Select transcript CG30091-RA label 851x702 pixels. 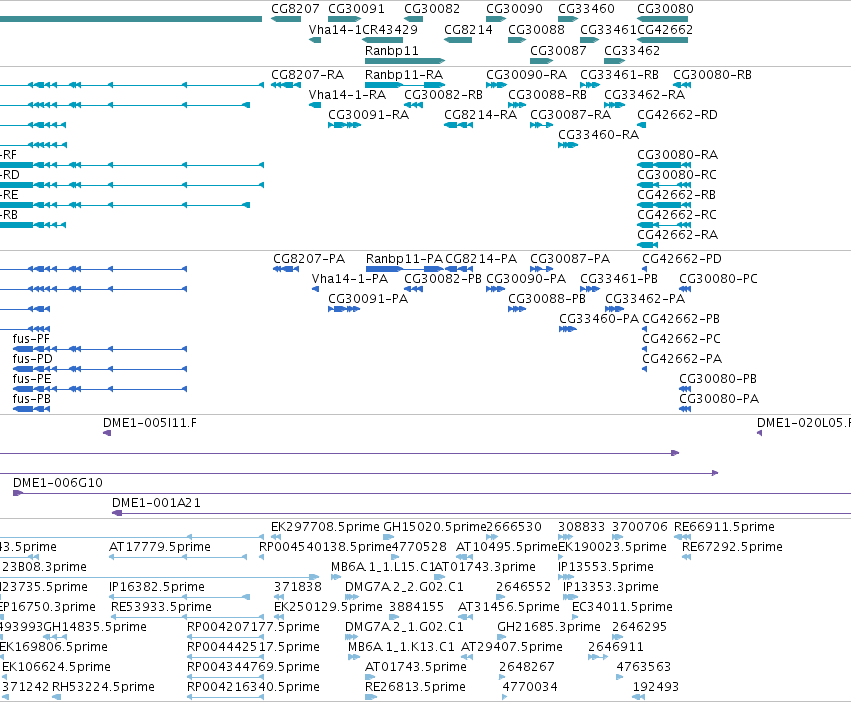coord(369,115)
